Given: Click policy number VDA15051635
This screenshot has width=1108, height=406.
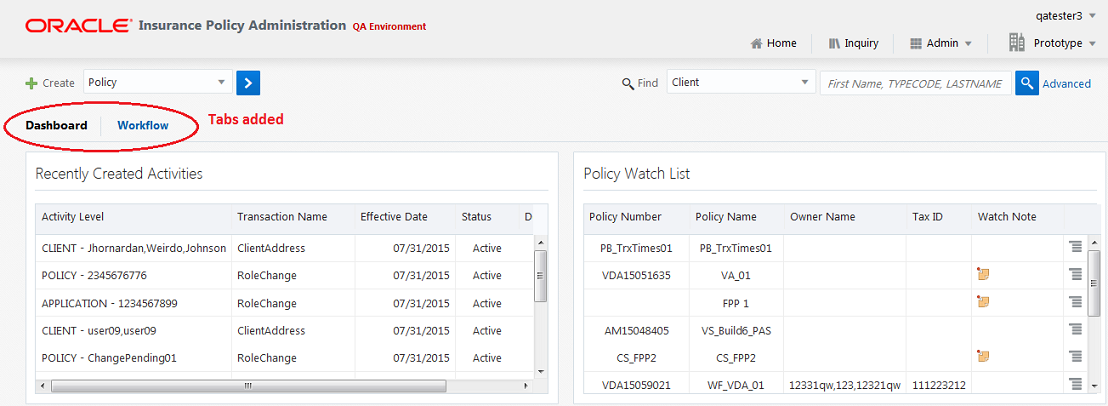Looking at the screenshot, I should (x=637, y=275).
